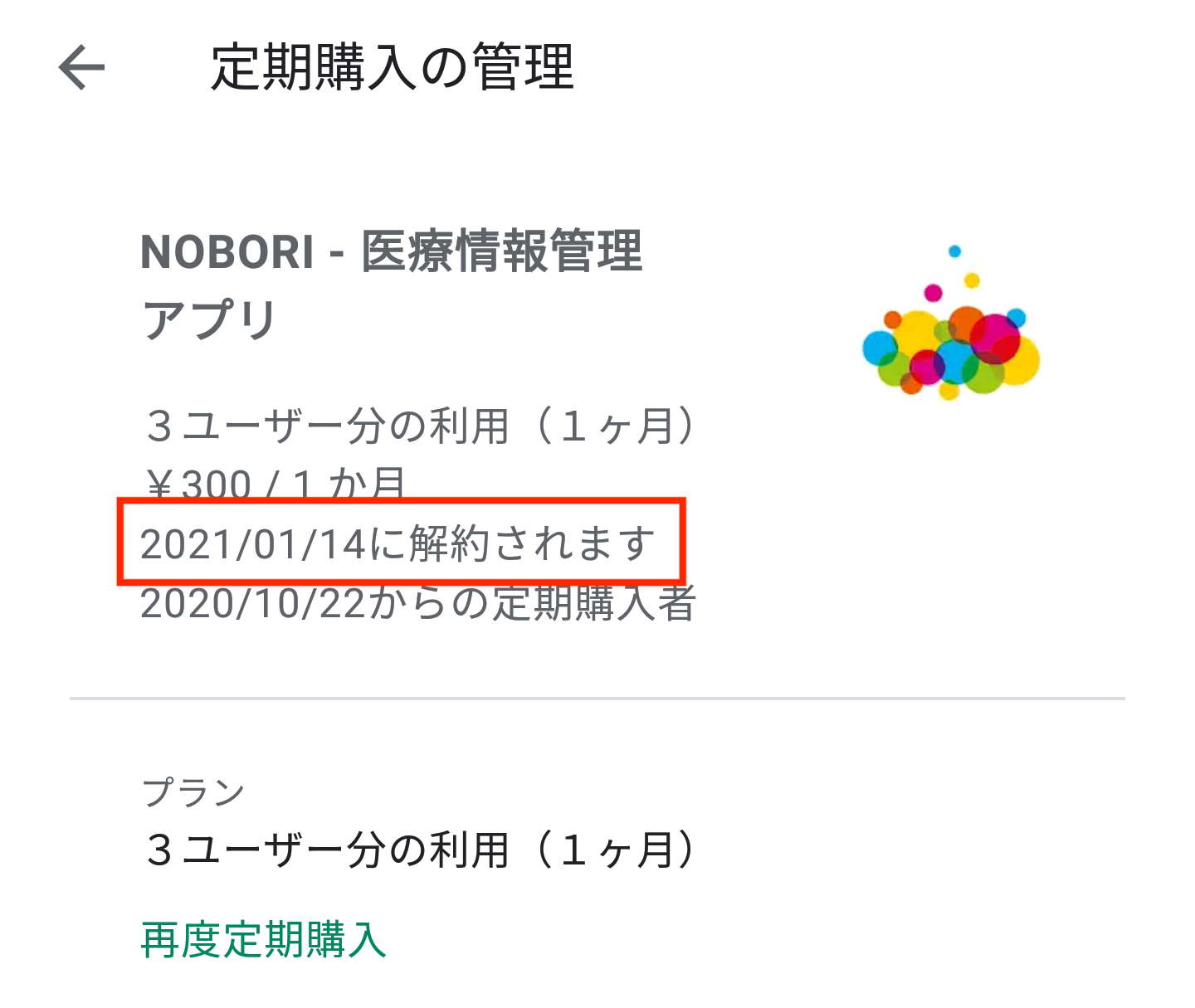Tap the 2020/10/22からの定期購入者 subscriber date

point(418,603)
